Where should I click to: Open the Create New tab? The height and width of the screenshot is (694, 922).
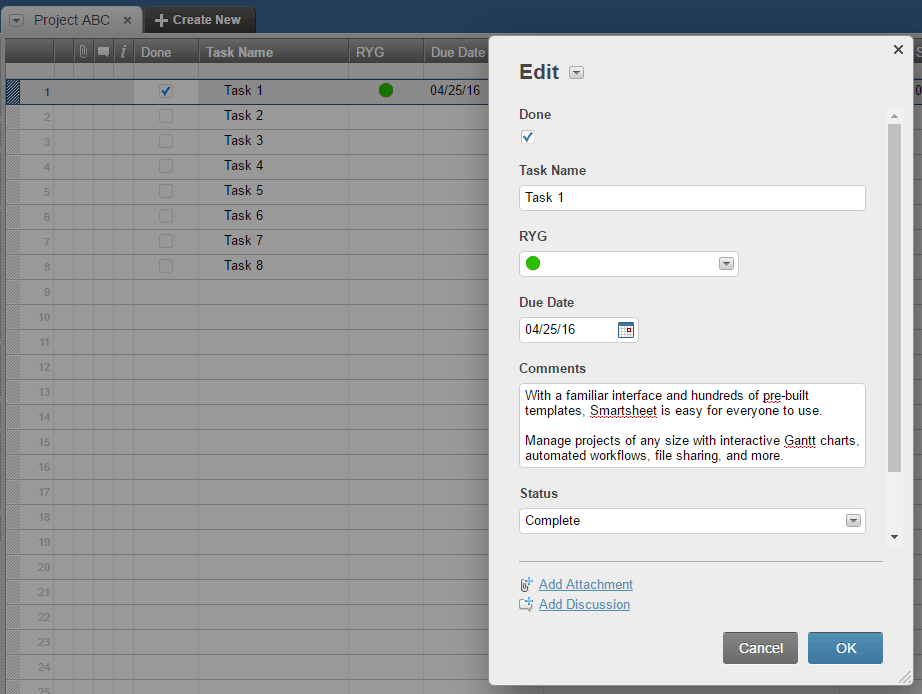coord(198,20)
